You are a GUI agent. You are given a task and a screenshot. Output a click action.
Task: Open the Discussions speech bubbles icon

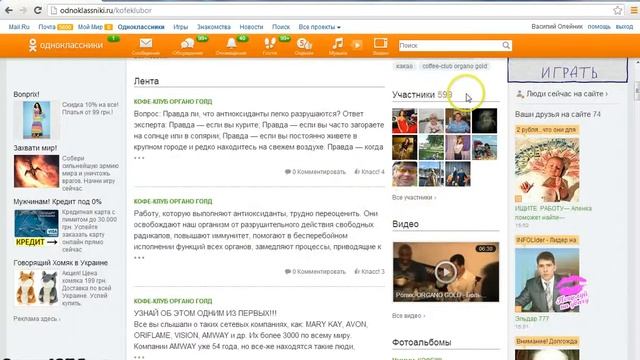pos(188,44)
